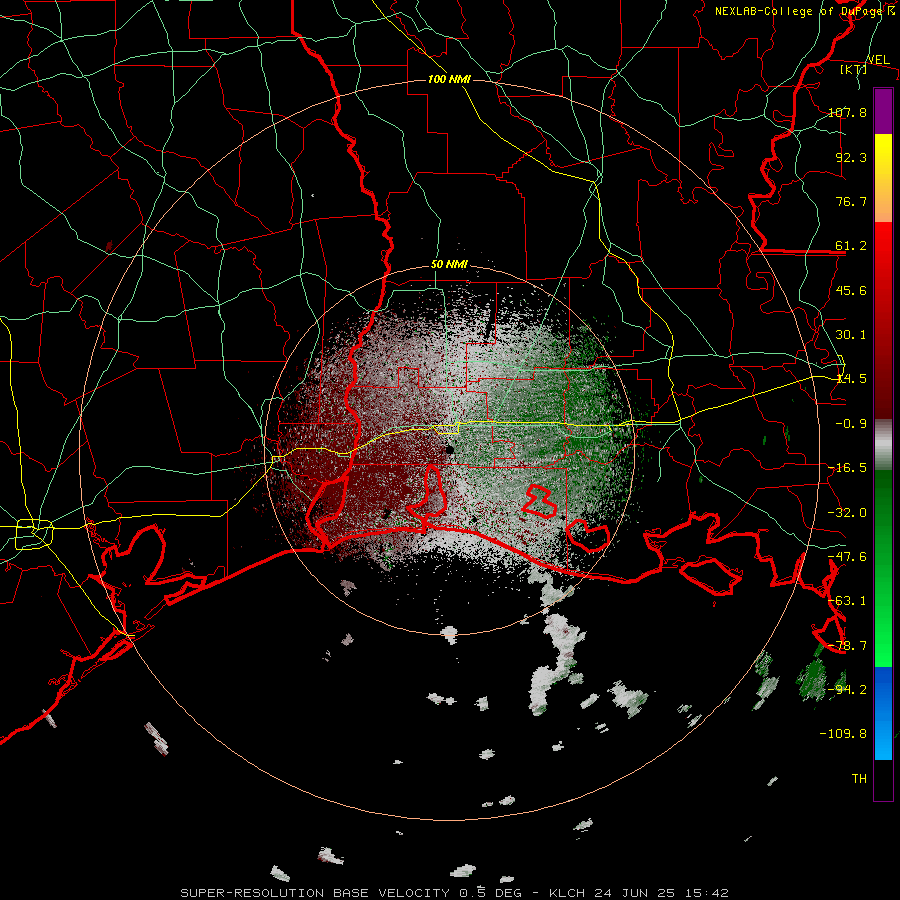Select the 76.7 velocity scale value
The width and height of the screenshot is (900, 900).
point(851,201)
